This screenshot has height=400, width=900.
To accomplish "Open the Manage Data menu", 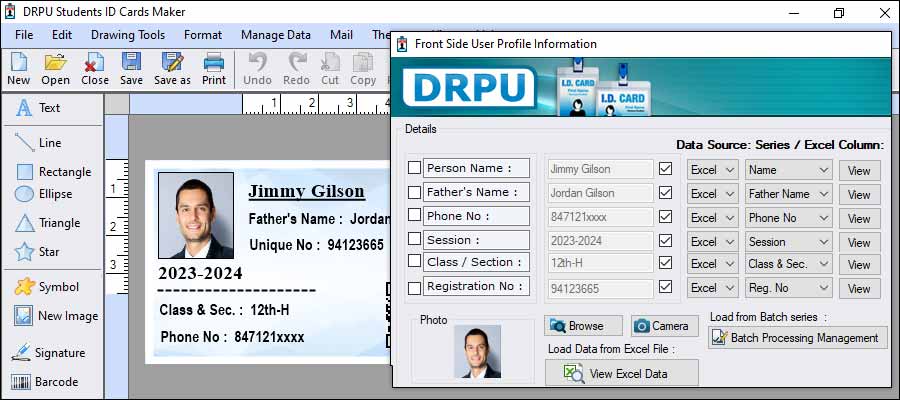I will (276, 35).
